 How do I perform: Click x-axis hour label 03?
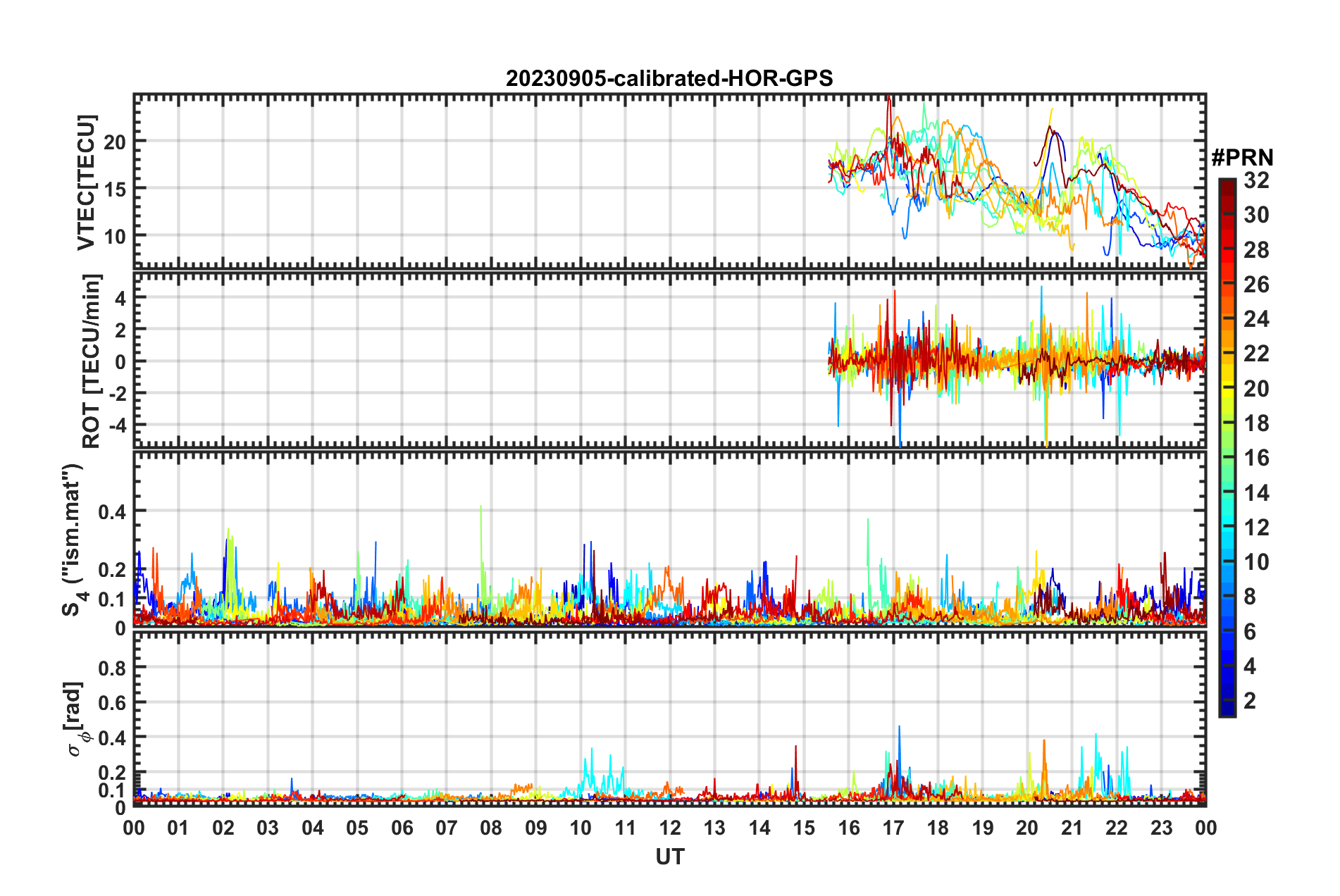tap(268, 828)
